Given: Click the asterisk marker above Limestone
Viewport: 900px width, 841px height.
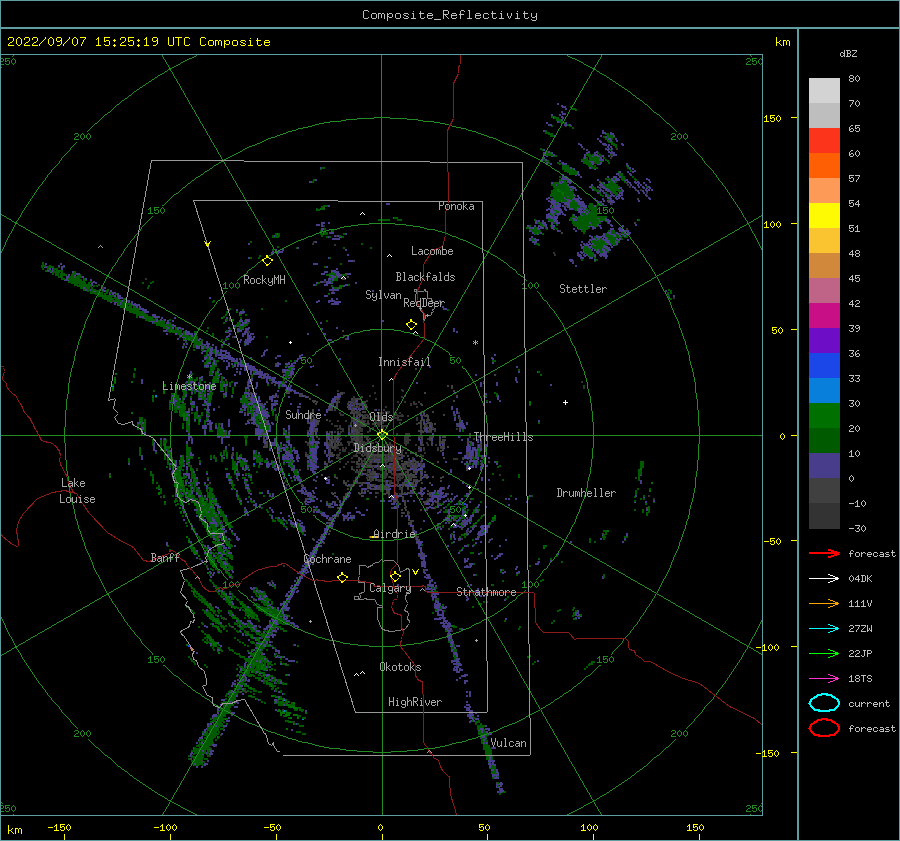Looking at the screenshot, I should 189,377.
